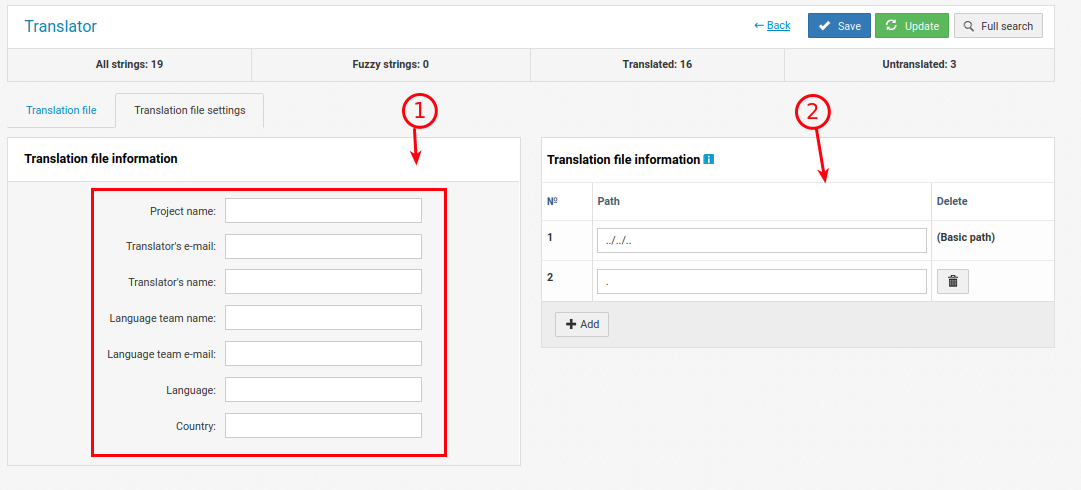
Task: Click the Country input field
Action: (323, 426)
